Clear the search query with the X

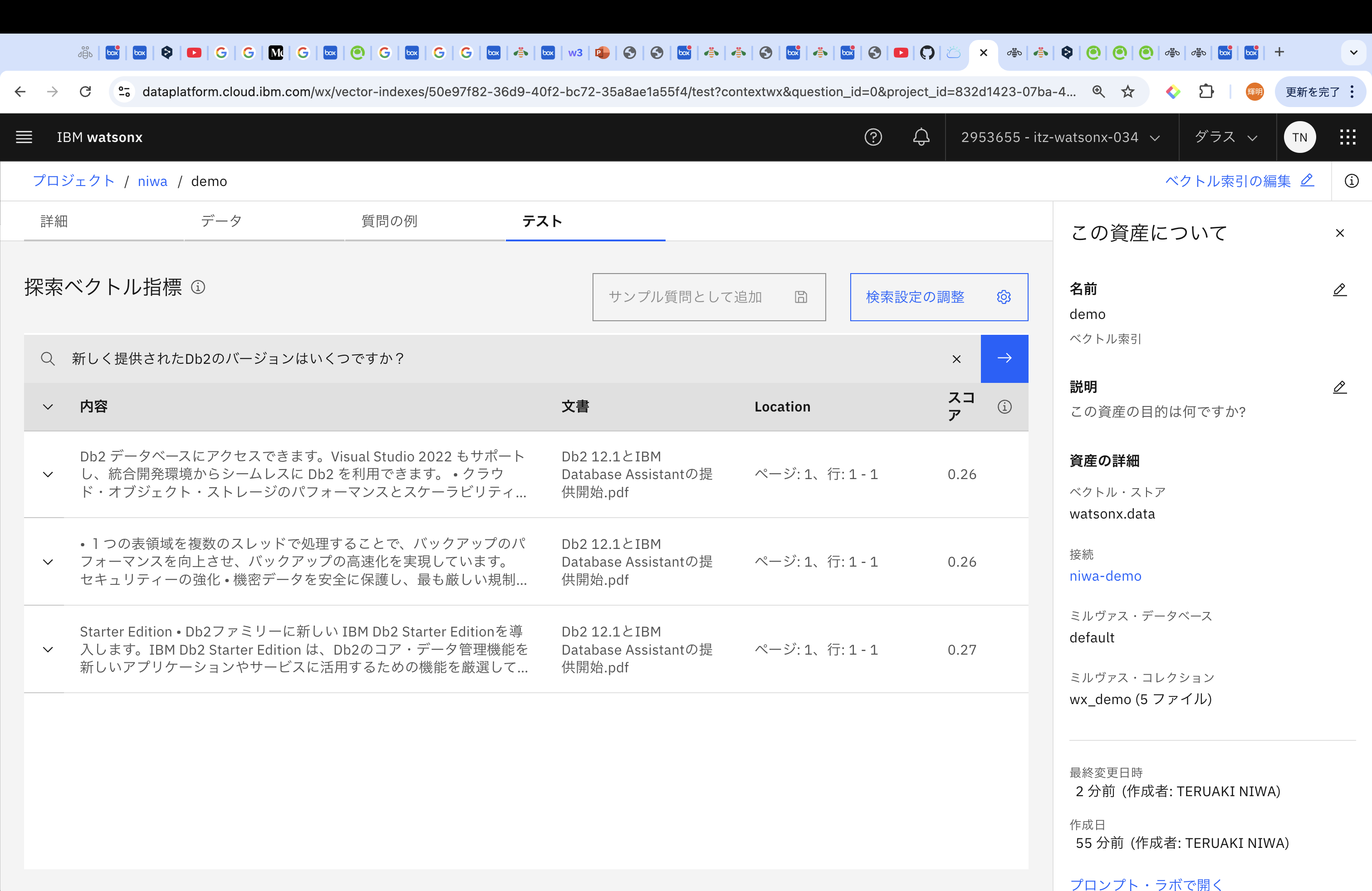coord(956,359)
